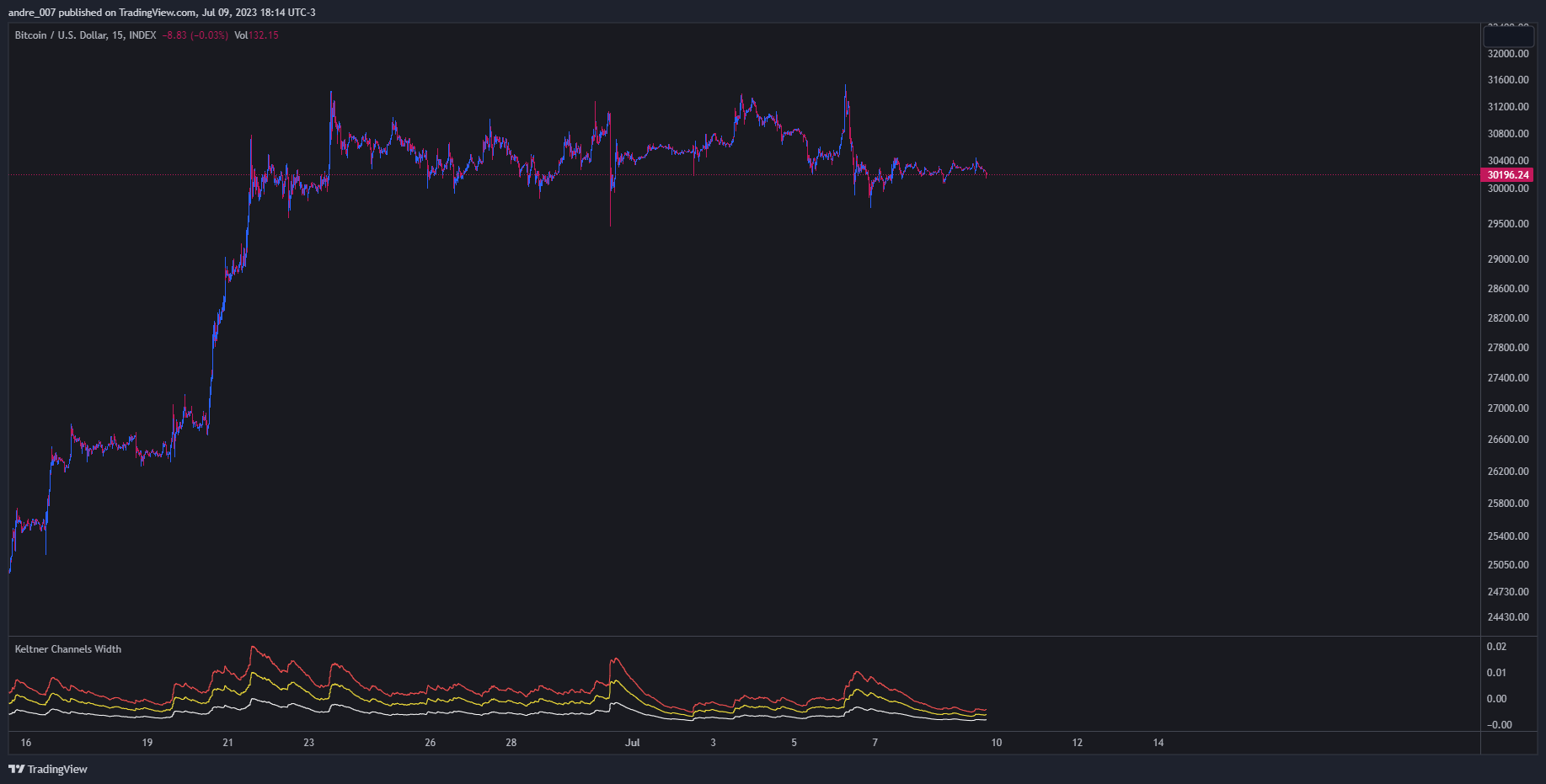1546x784 pixels.
Task: Click the 30400.00 price axis label
Action: (x=1508, y=161)
